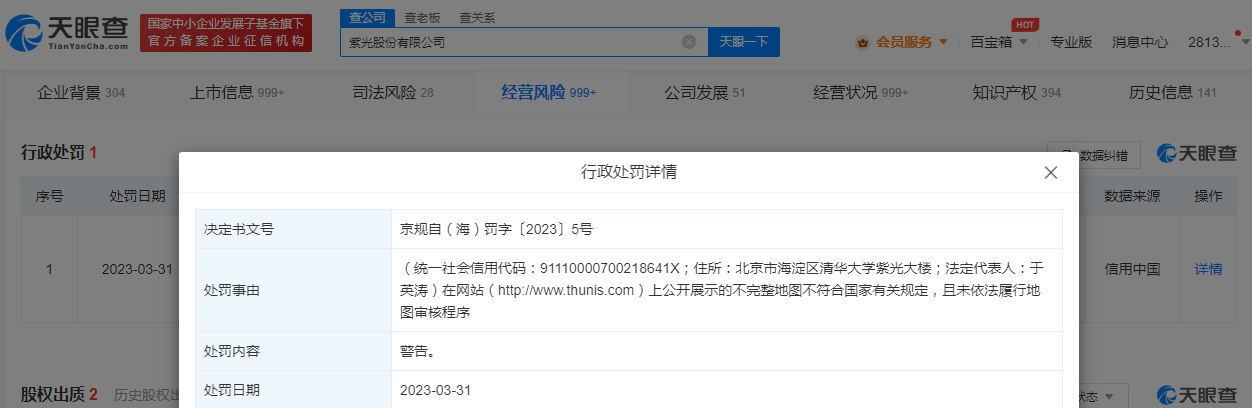Open the 专业版 link
This screenshot has width=1252, height=408.
pos(1071,42)
